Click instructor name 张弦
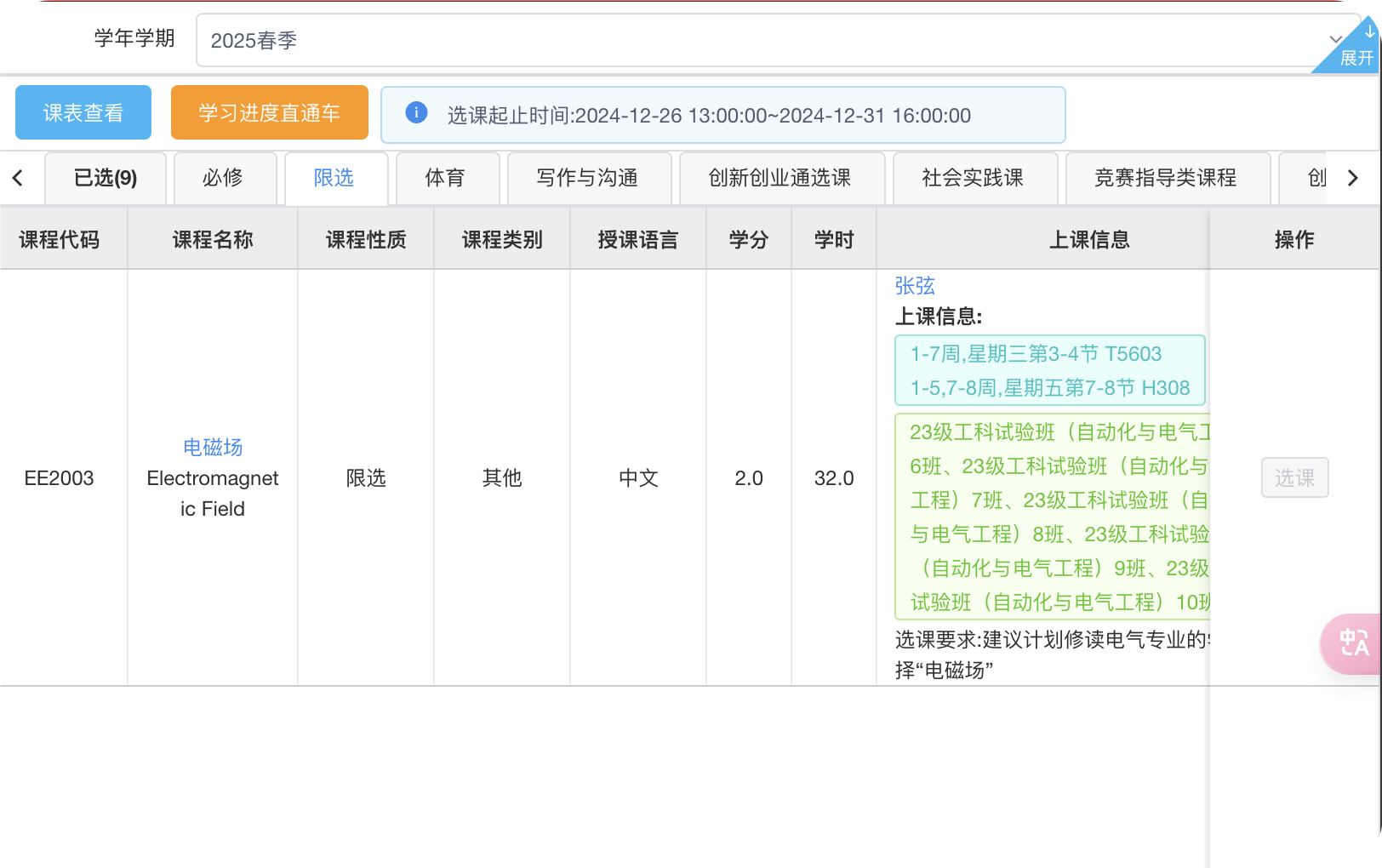Screen dimensions: 1382x868 [915, 286]
